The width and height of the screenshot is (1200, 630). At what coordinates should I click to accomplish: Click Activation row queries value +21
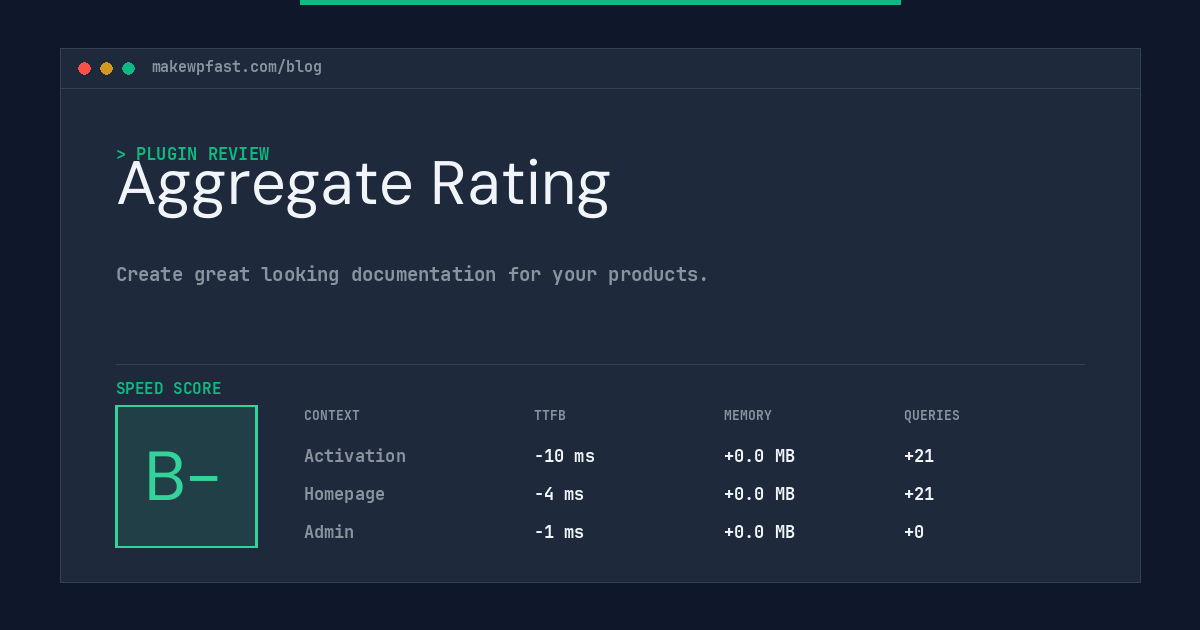(x=919, y=456)
